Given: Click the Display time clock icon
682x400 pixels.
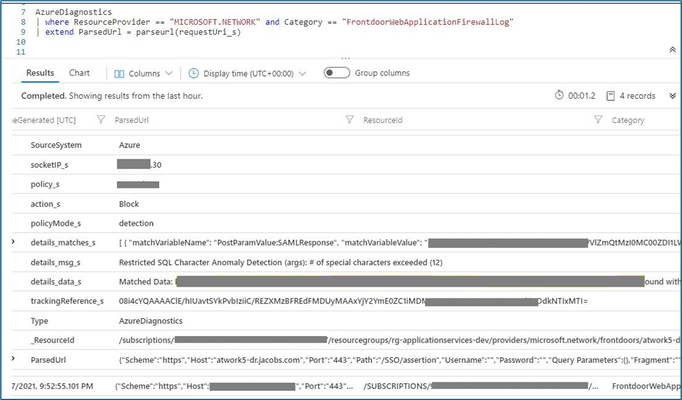Looking at the screenshot, I should [193, 73].
